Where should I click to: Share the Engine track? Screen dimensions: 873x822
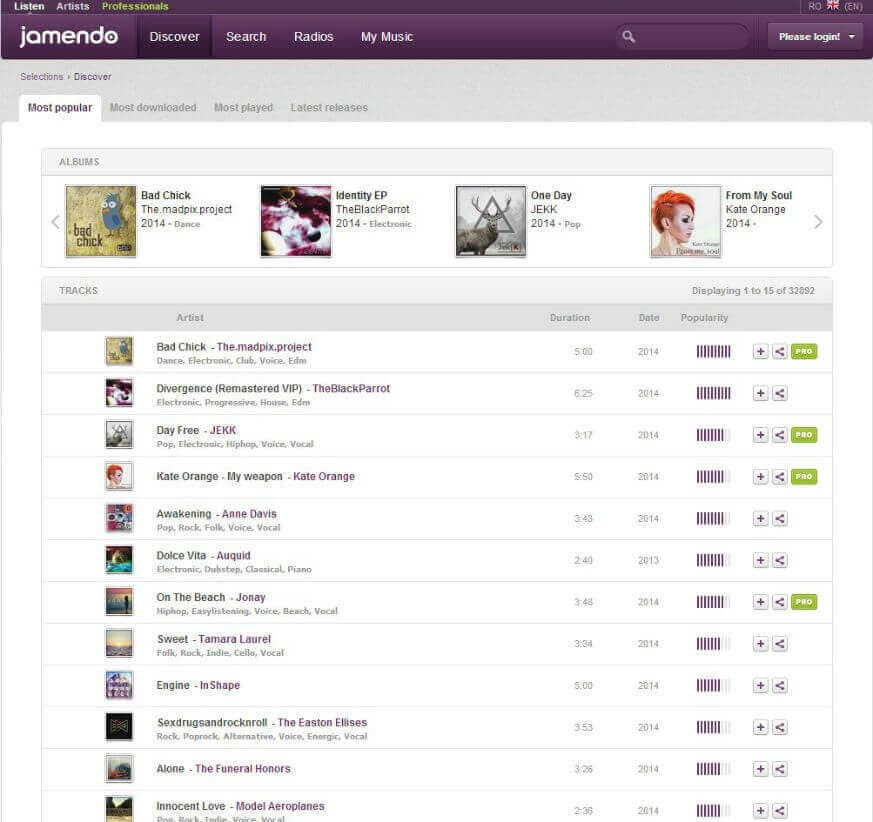(x=779, y=686)
